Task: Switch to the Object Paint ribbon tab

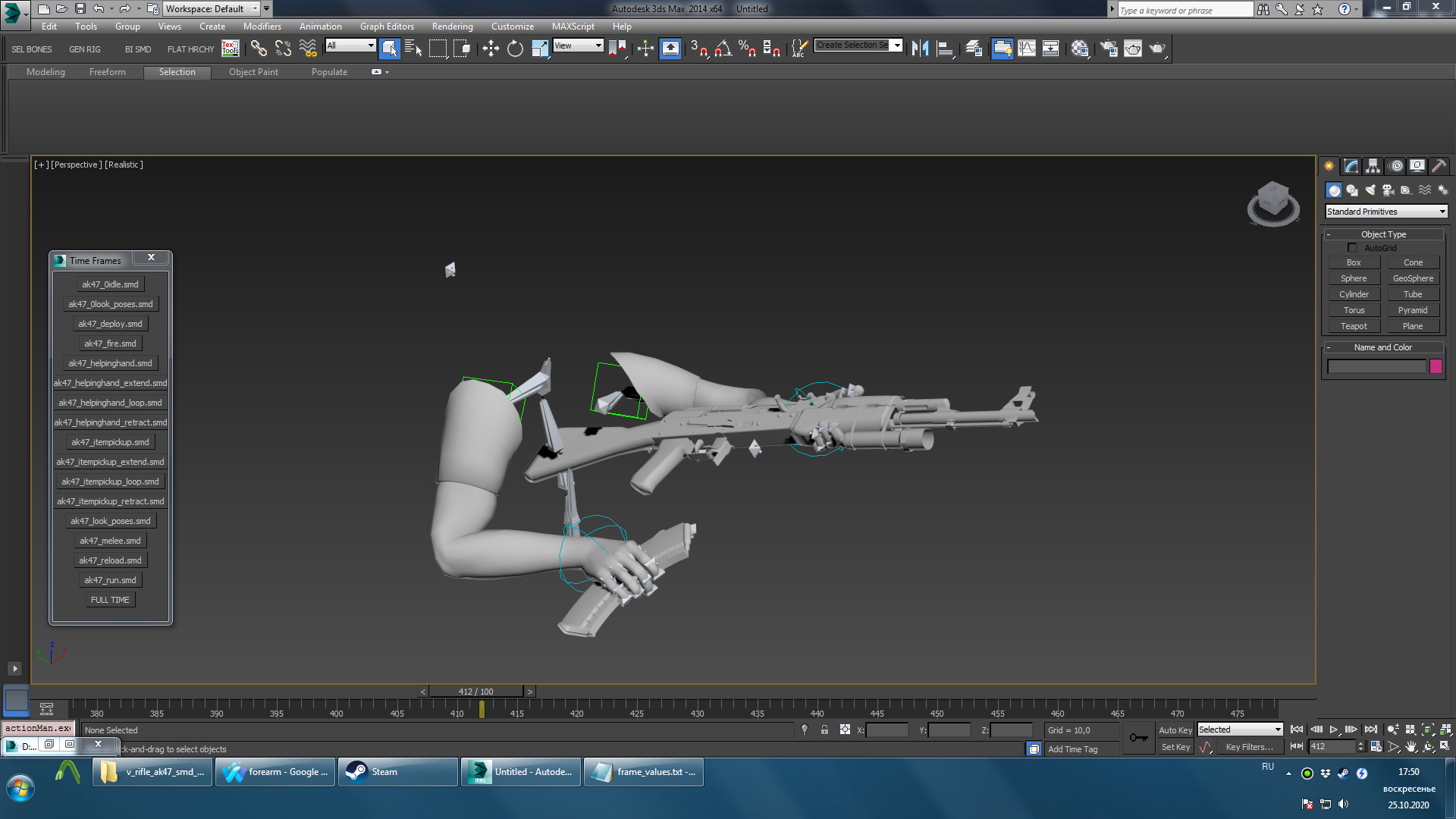Action: pyautogui.click(x=253, y=72)
